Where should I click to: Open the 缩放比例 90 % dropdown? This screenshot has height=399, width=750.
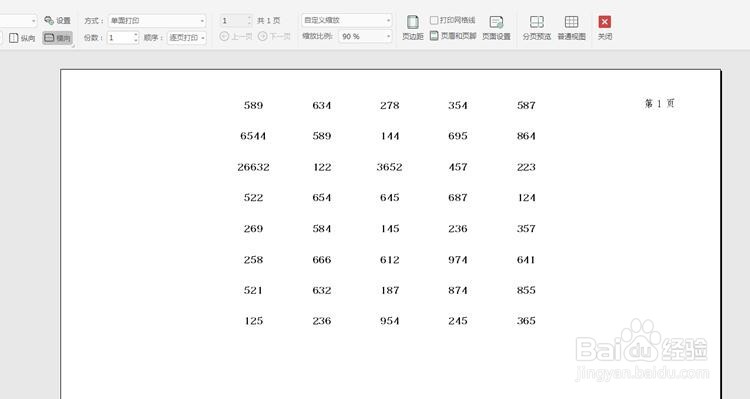(365, 36)
